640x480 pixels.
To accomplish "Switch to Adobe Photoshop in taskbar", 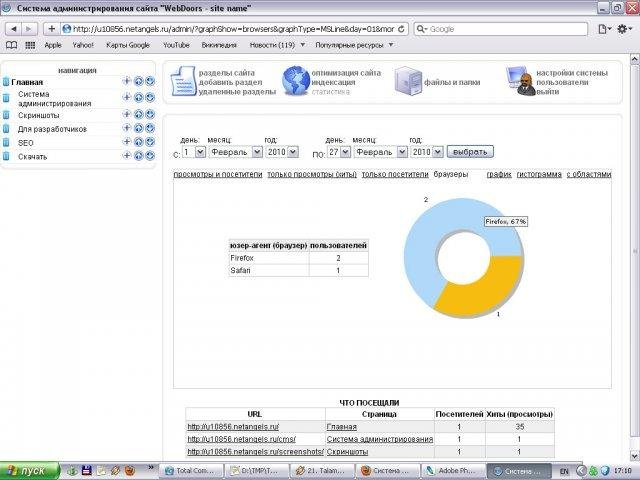I will pos(453,471).
